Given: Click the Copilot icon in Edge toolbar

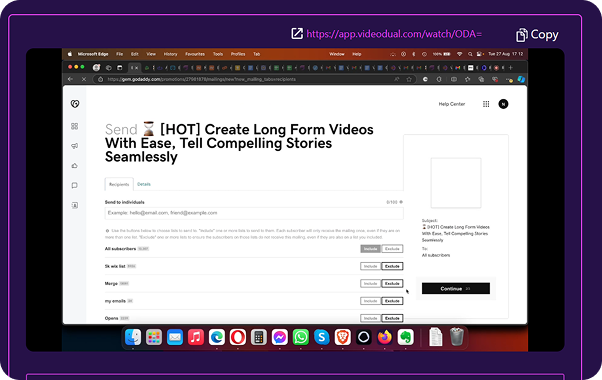Looking at the screenshot, I should (521, 79).
